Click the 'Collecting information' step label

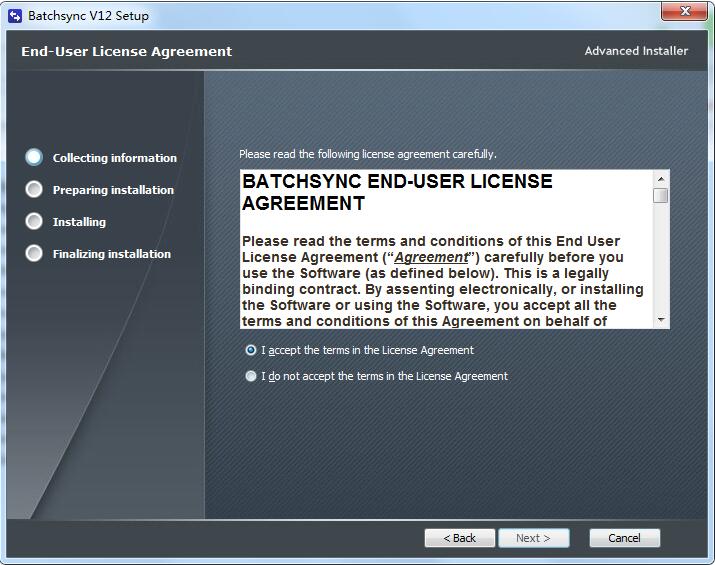pos(114,158)
